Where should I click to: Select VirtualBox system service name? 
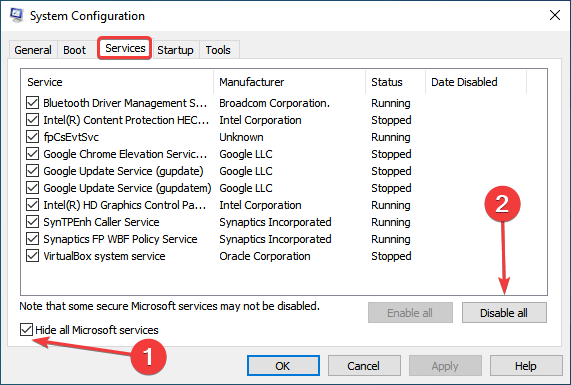(104, 256)
